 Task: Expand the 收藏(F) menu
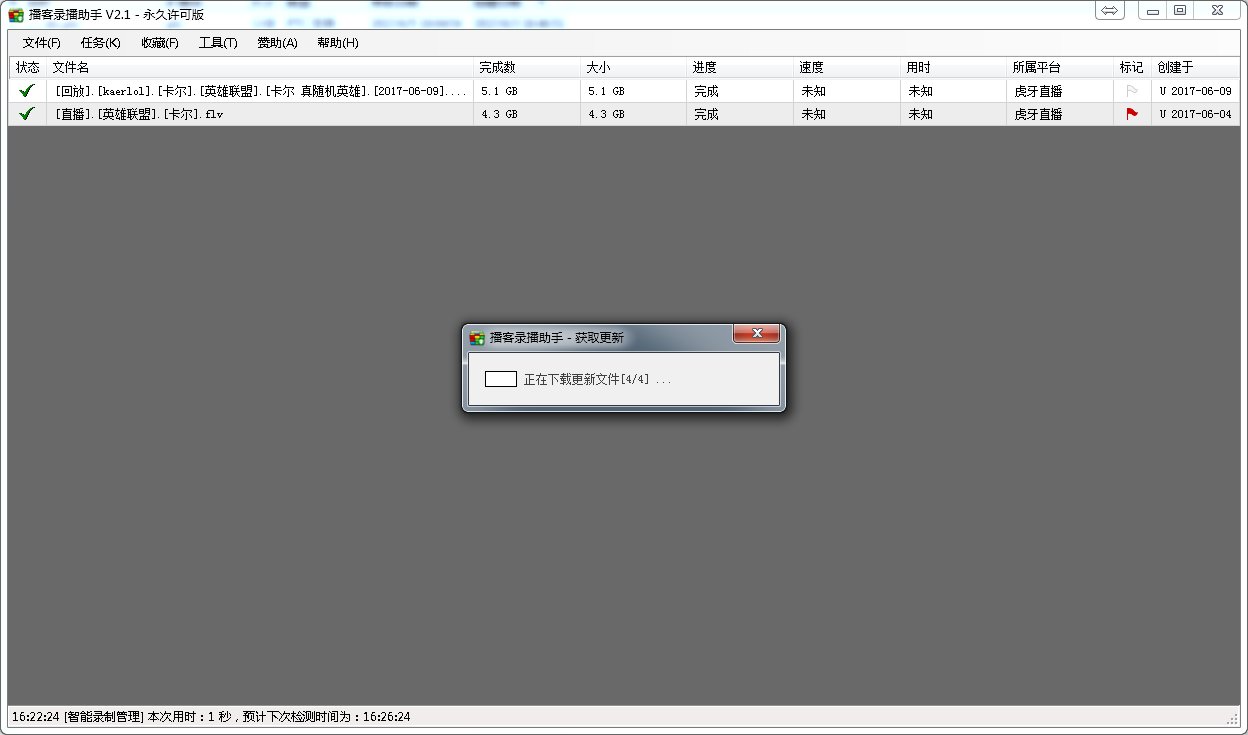click(x=160, y=43)
